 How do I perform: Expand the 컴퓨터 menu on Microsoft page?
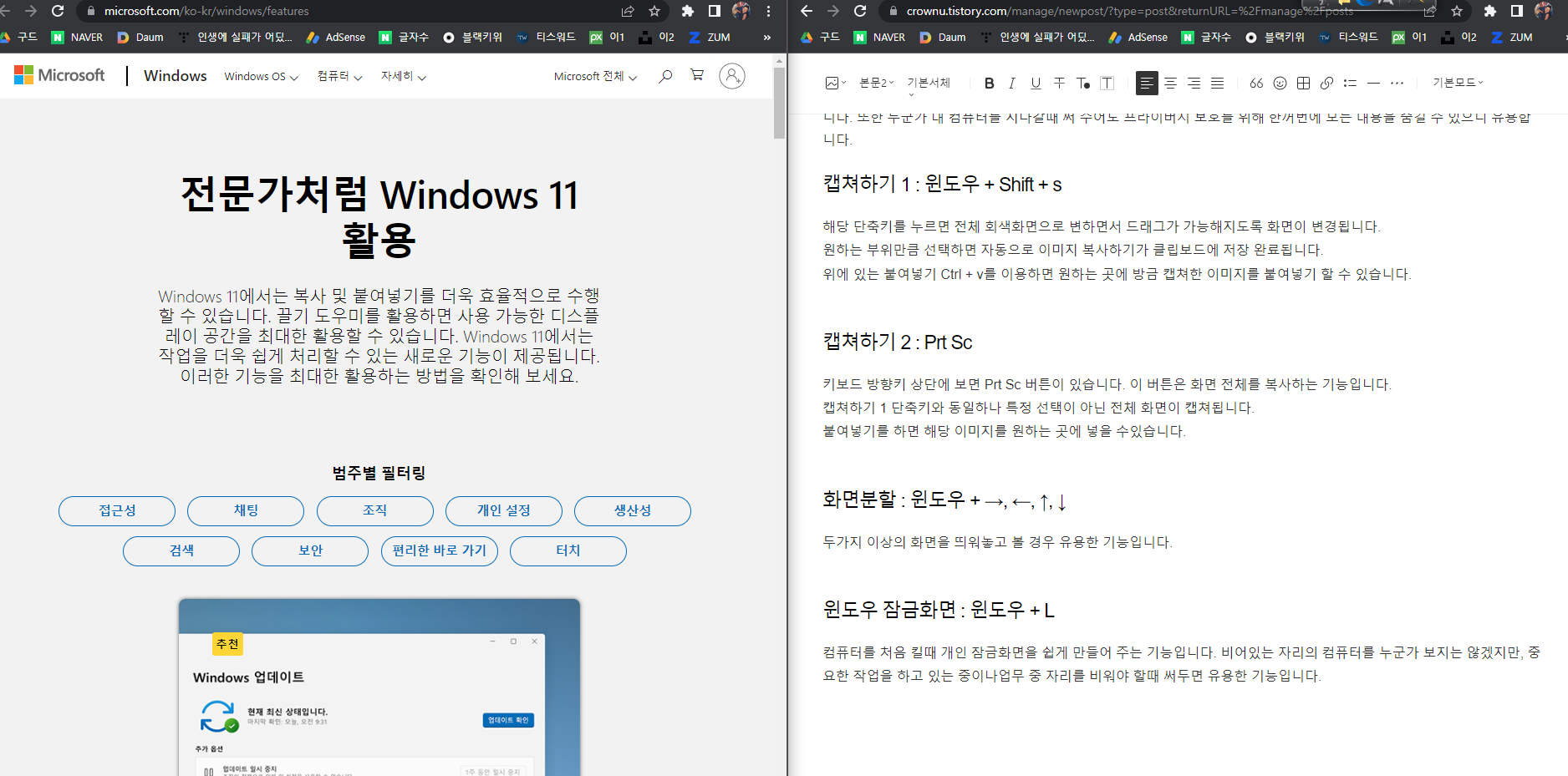click(339, 76)
